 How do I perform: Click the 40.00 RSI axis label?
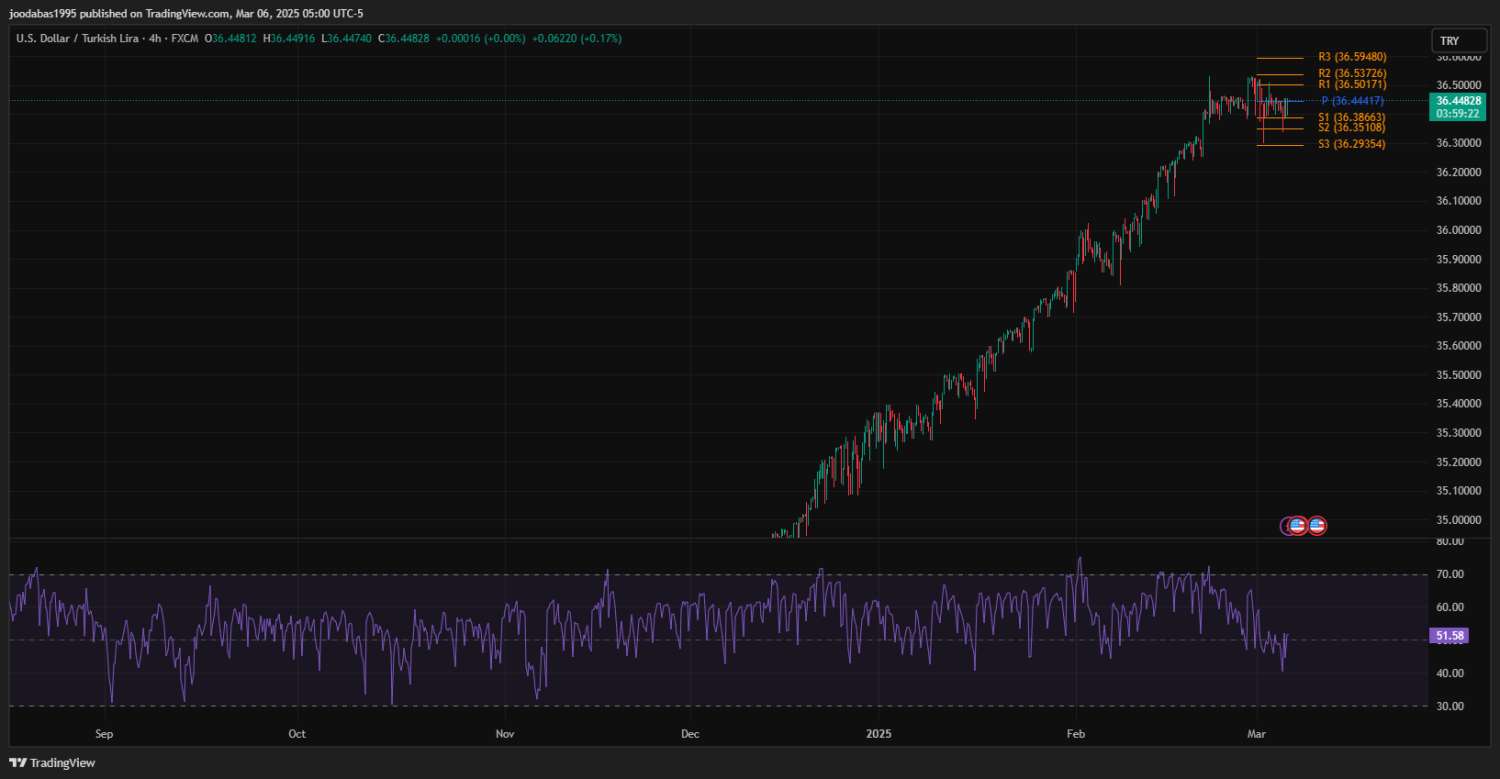(1450, 673)
